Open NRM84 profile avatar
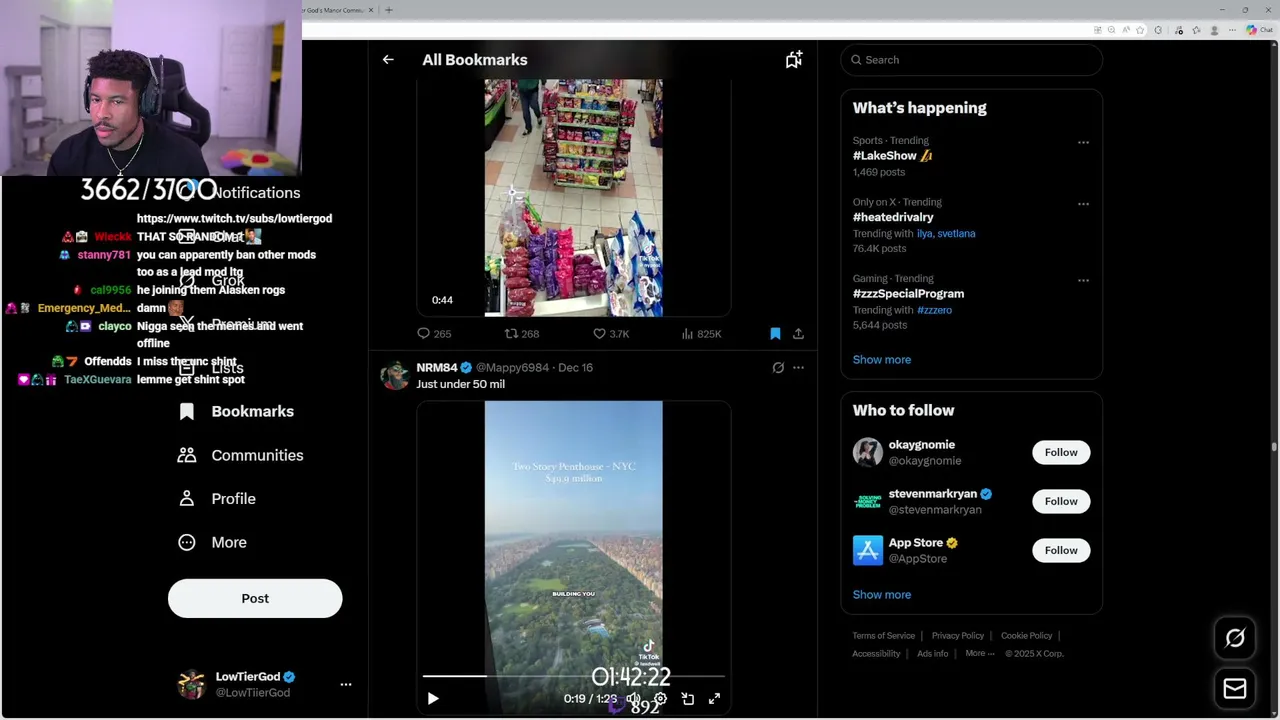 395,376
